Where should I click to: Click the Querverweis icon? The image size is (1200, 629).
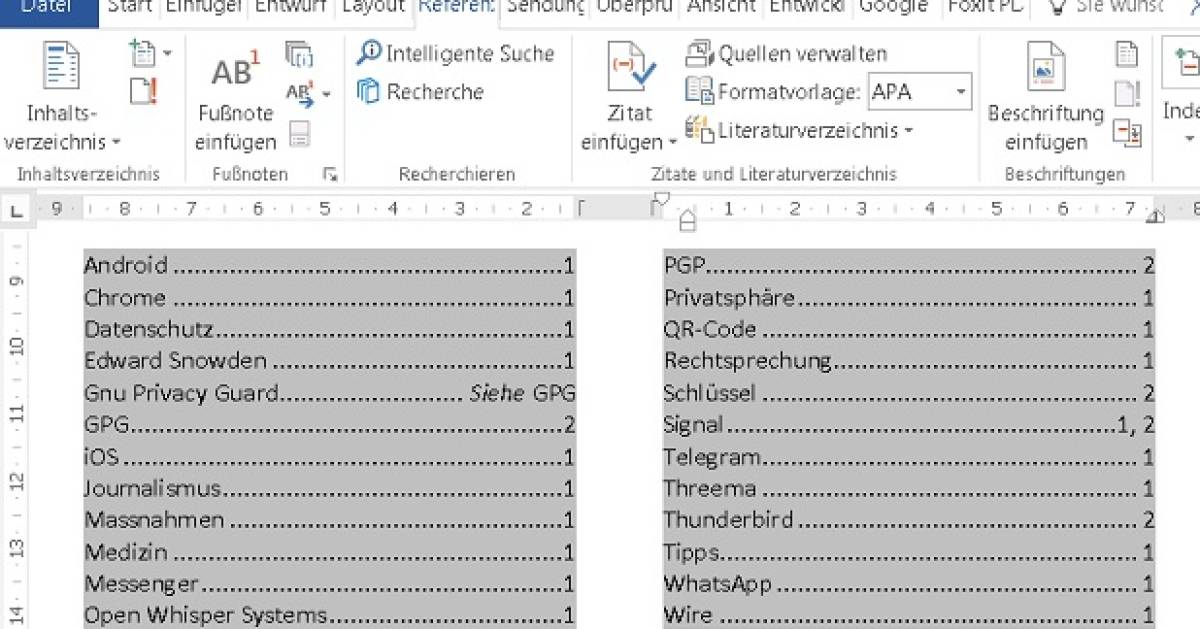tap(1127, 131)
